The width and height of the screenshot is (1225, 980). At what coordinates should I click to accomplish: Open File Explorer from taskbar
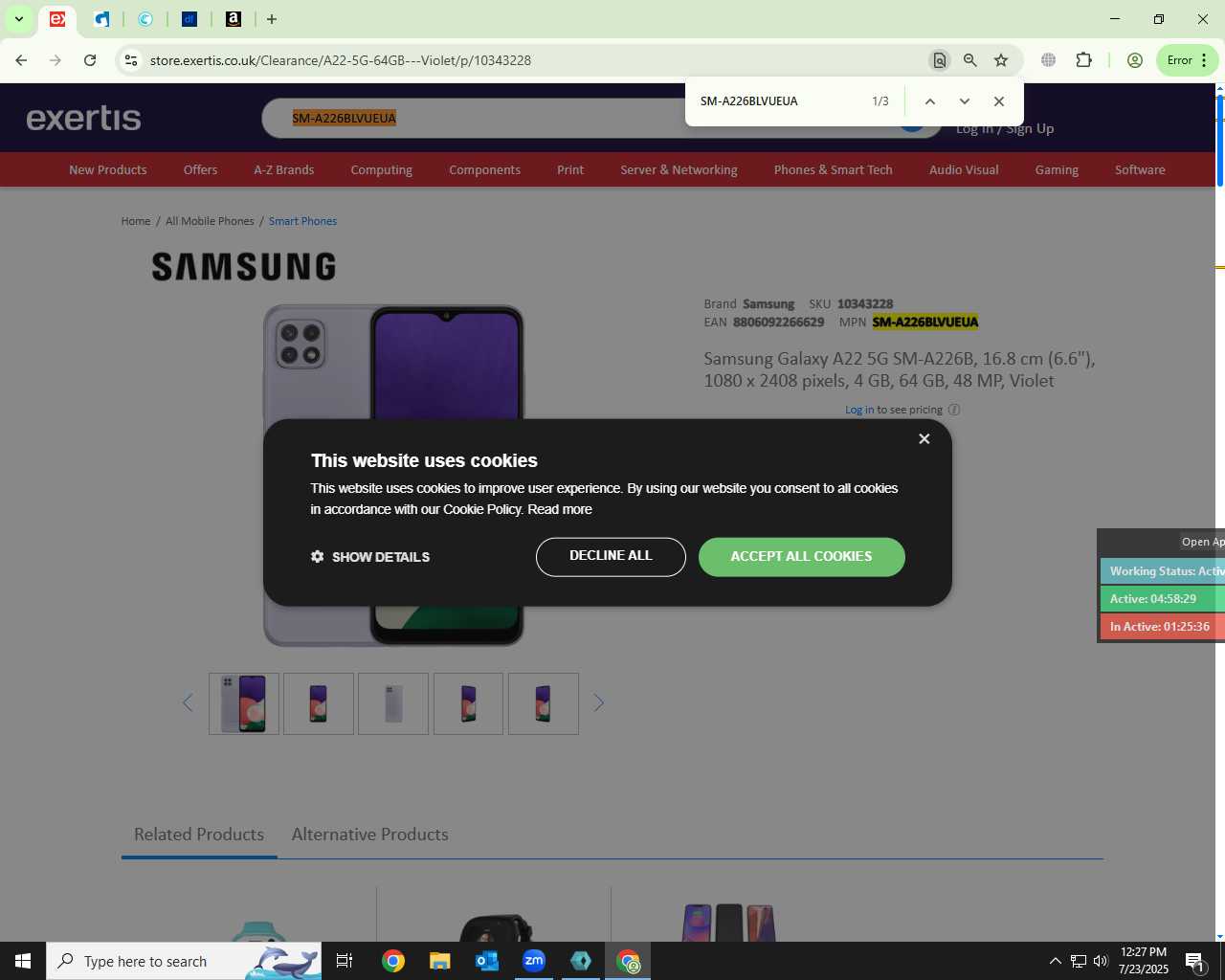point(439,961)
